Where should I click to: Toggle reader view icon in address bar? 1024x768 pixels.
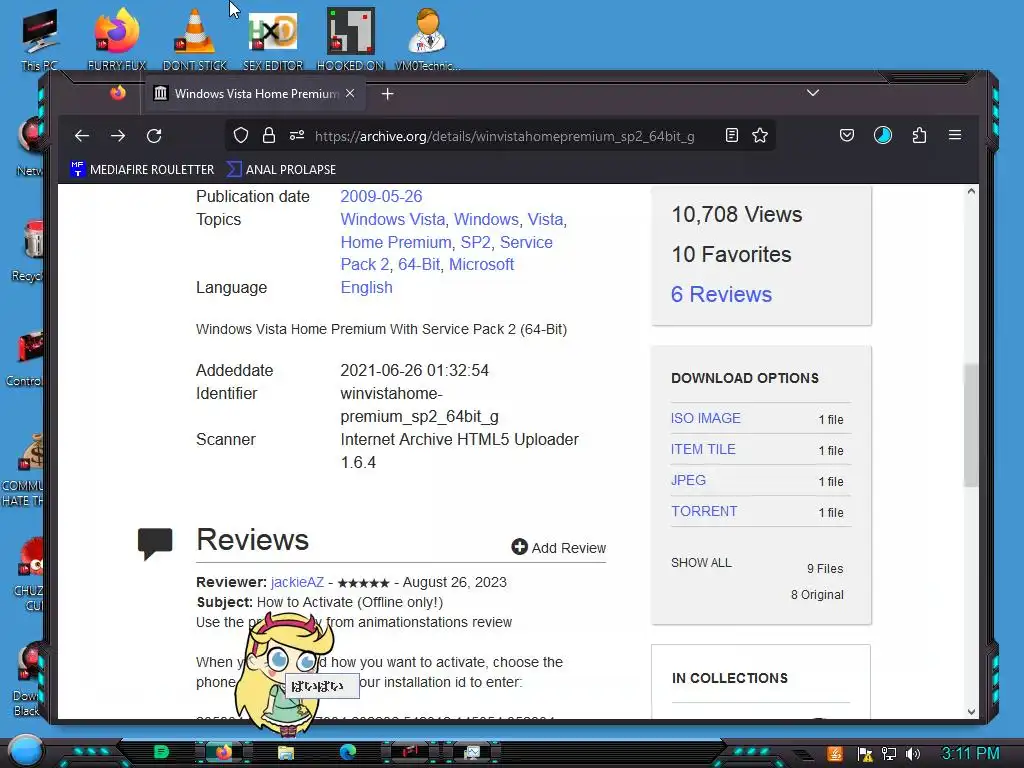[731, 135]
